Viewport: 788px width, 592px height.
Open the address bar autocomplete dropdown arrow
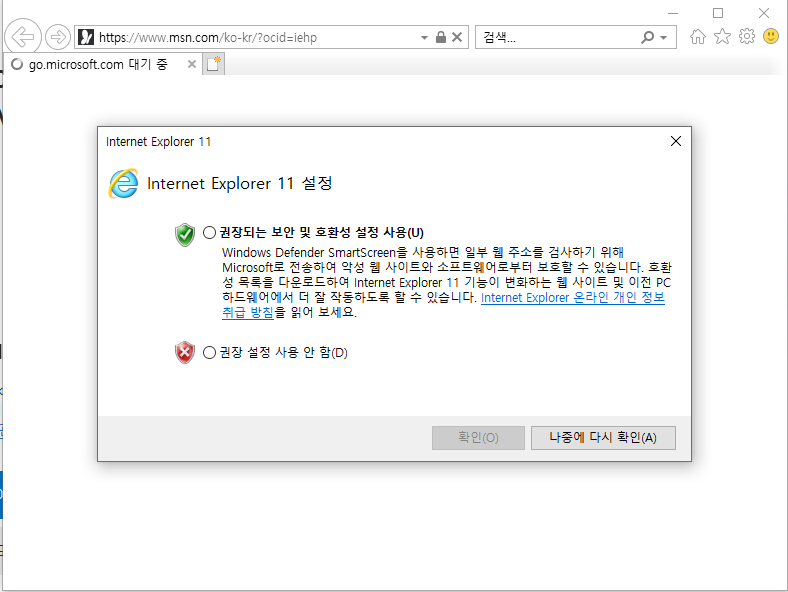point(424,38)
